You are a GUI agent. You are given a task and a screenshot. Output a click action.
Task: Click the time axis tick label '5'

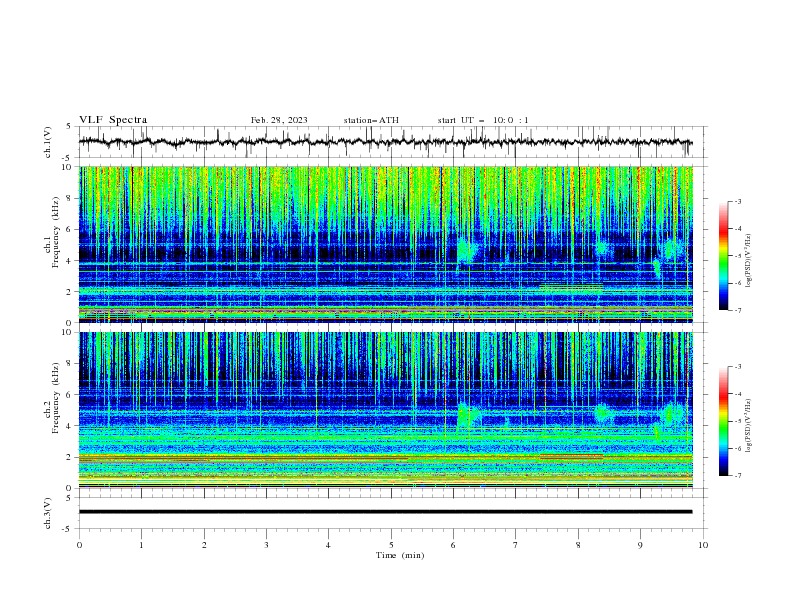click(x=391, y=545)
